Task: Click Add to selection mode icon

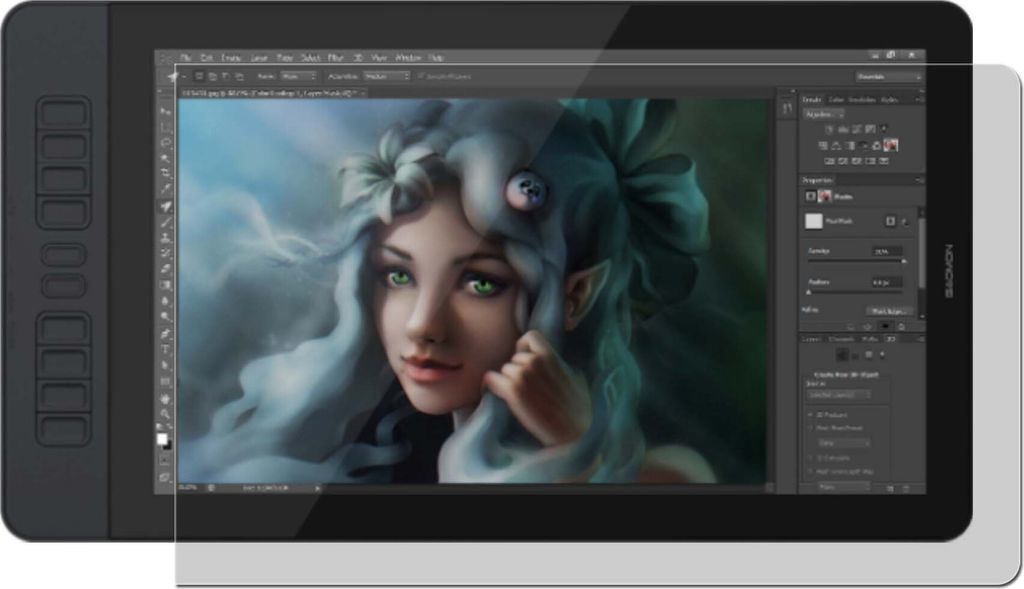Action: pyautogui.click(x=213, y=76)
